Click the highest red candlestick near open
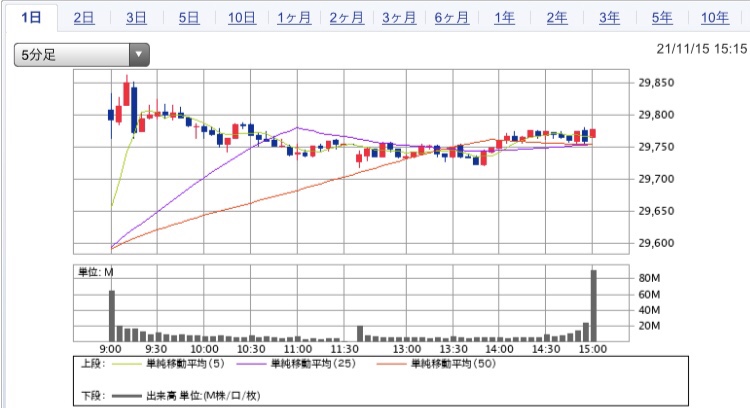The image size is (750, 408). pyautogui.click(x=126, y=91)
